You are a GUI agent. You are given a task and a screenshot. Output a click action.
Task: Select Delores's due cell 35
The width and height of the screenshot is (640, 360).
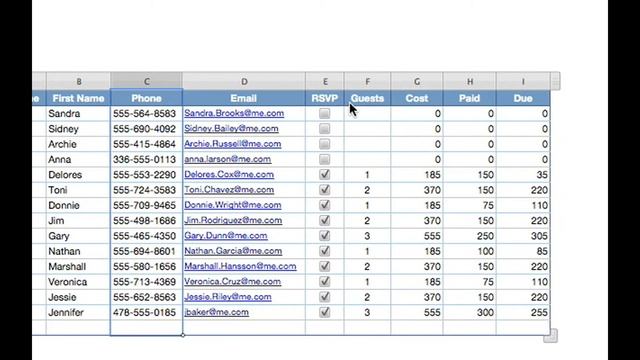(523, 175)
